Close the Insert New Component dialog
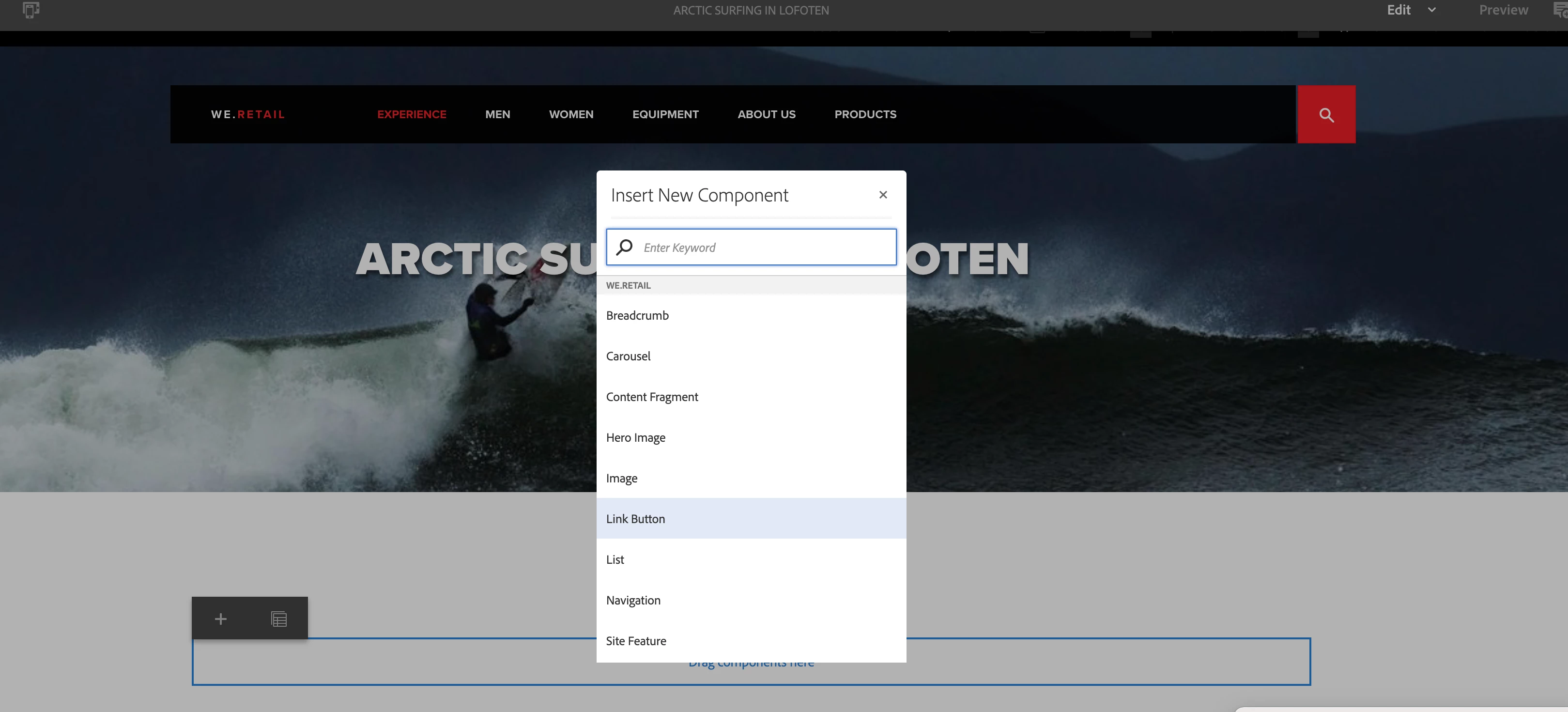Viewport: 1568px width, 712px height. (x=883, y=195)
